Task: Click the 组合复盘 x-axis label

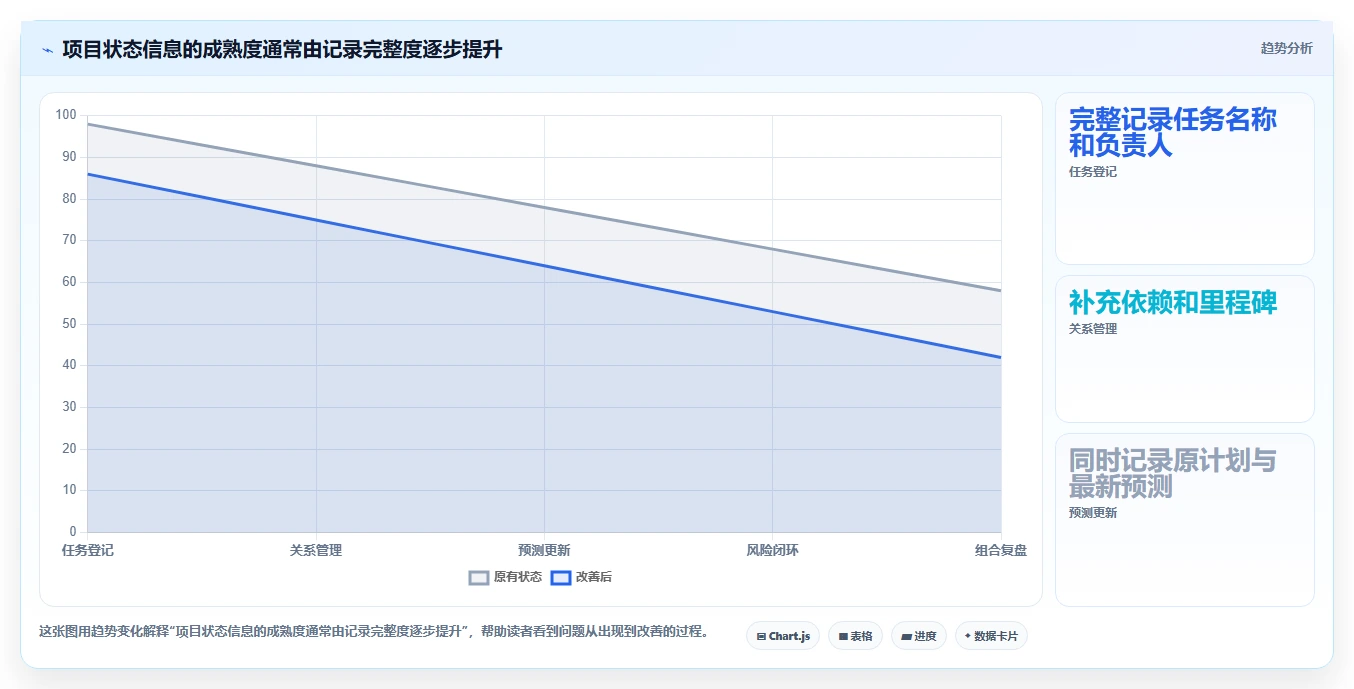Action: [1001, 550]
